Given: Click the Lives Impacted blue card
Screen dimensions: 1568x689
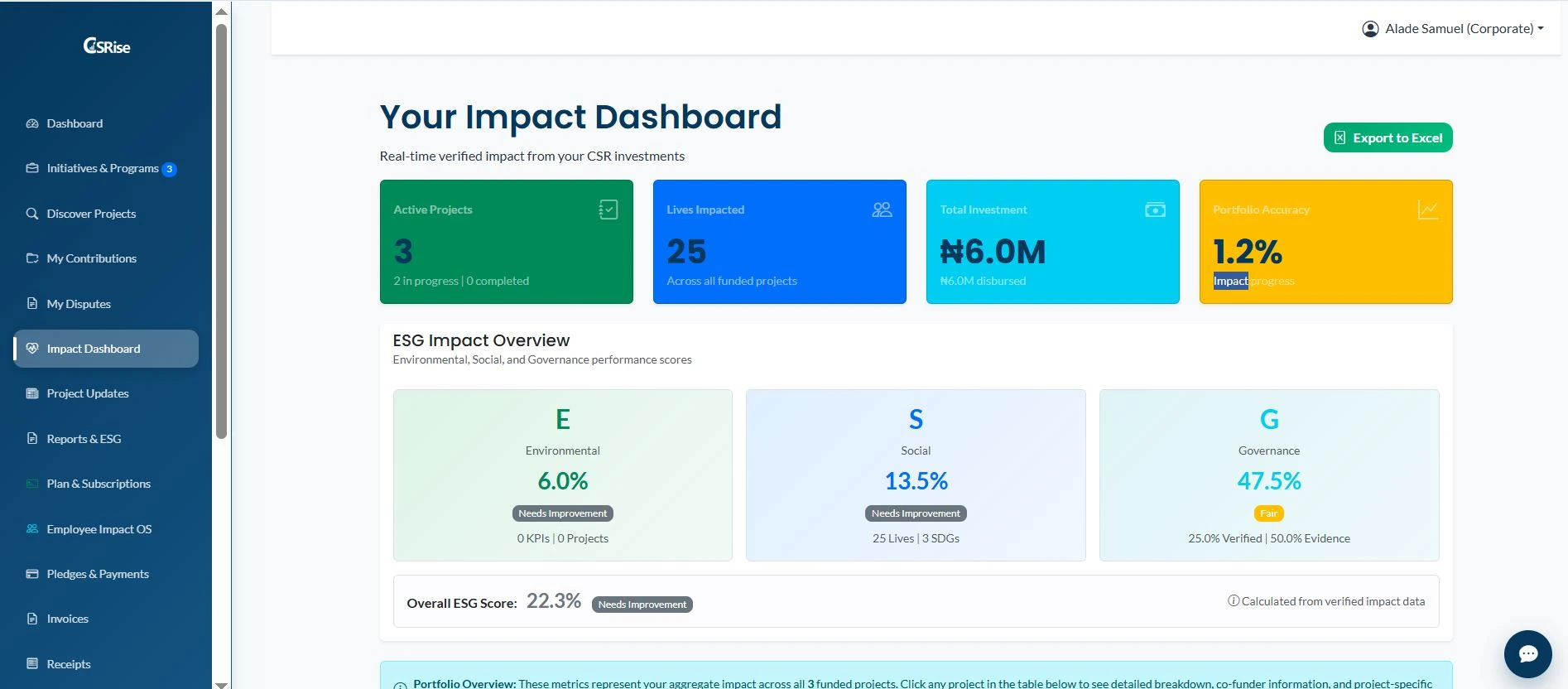Looking at the screenshot, I should point(780,242).
